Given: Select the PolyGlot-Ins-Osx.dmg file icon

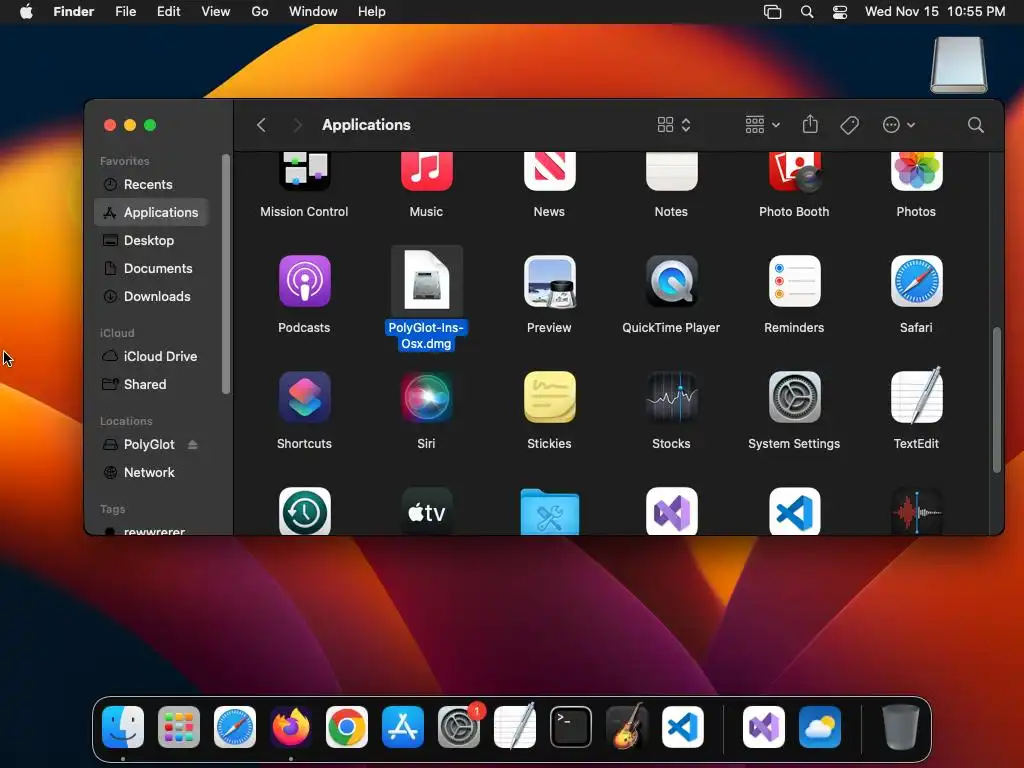Looking at the screenshot, I should (426, 281).
